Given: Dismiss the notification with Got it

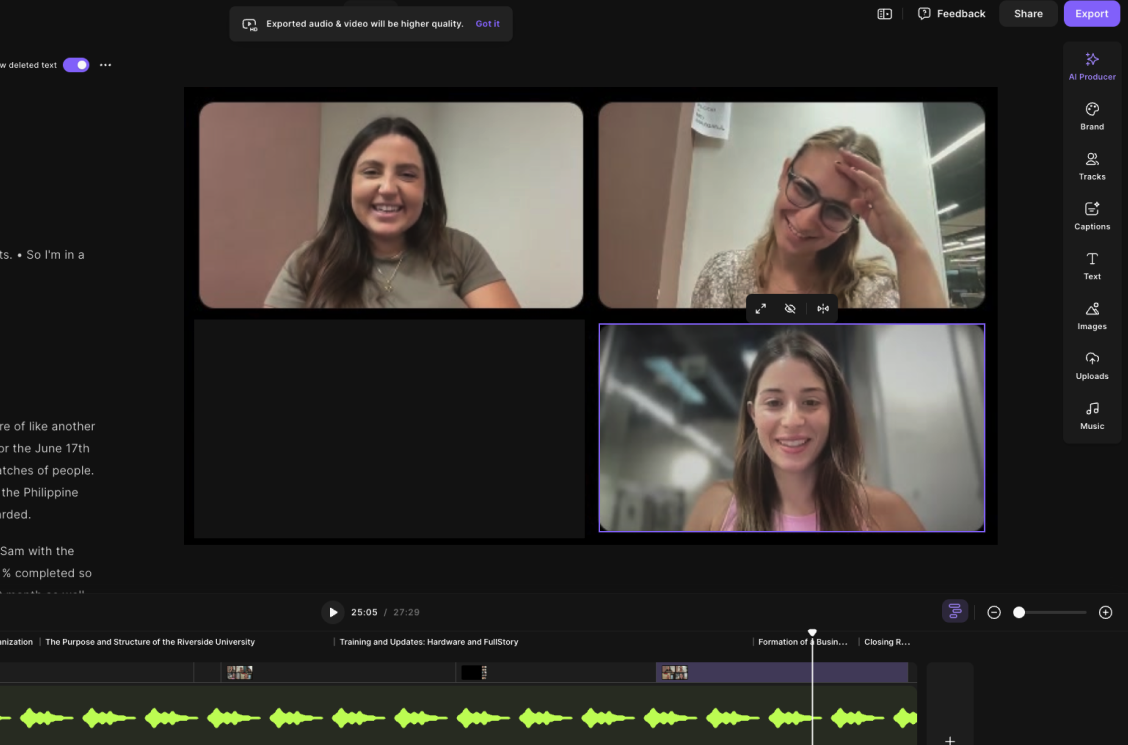Looking at the screenshot, I should 488,24.
